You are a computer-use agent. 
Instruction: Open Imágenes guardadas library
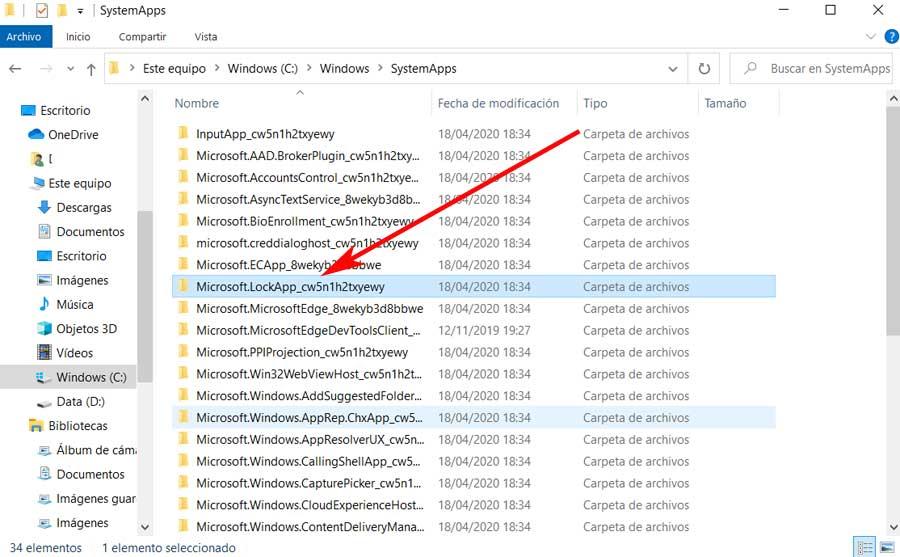(x=96, y=498)
